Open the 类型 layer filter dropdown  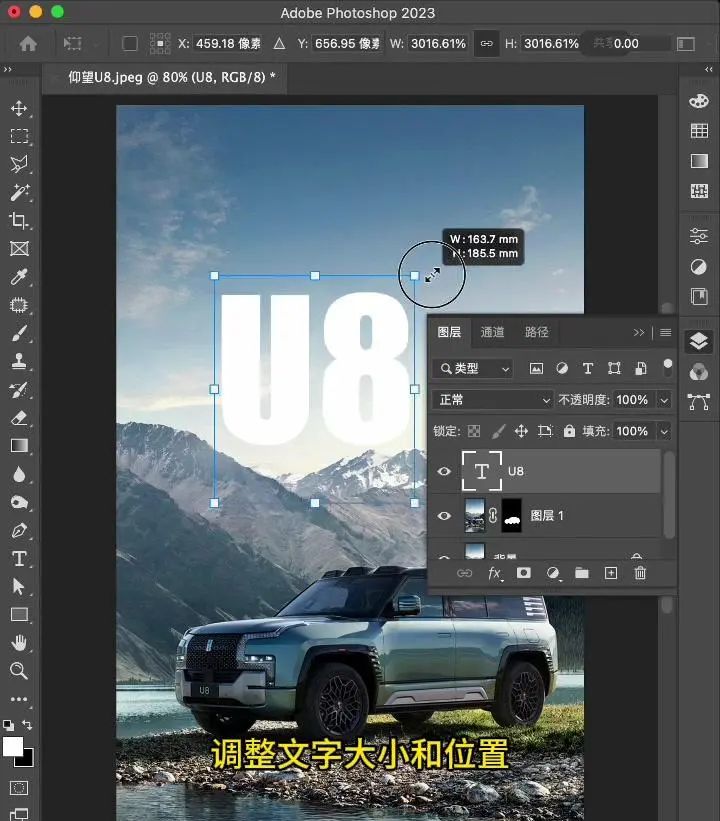coord(473,369)
